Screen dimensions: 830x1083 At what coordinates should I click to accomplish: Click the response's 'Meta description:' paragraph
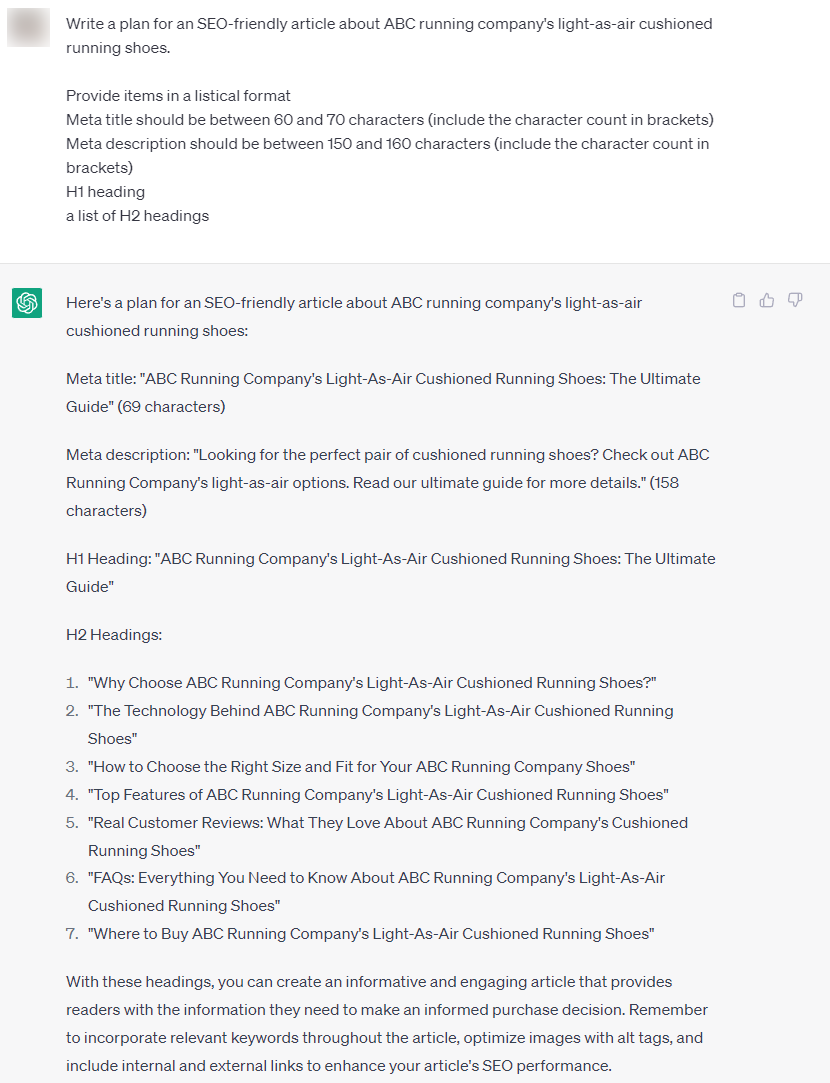tap(387, 455)
